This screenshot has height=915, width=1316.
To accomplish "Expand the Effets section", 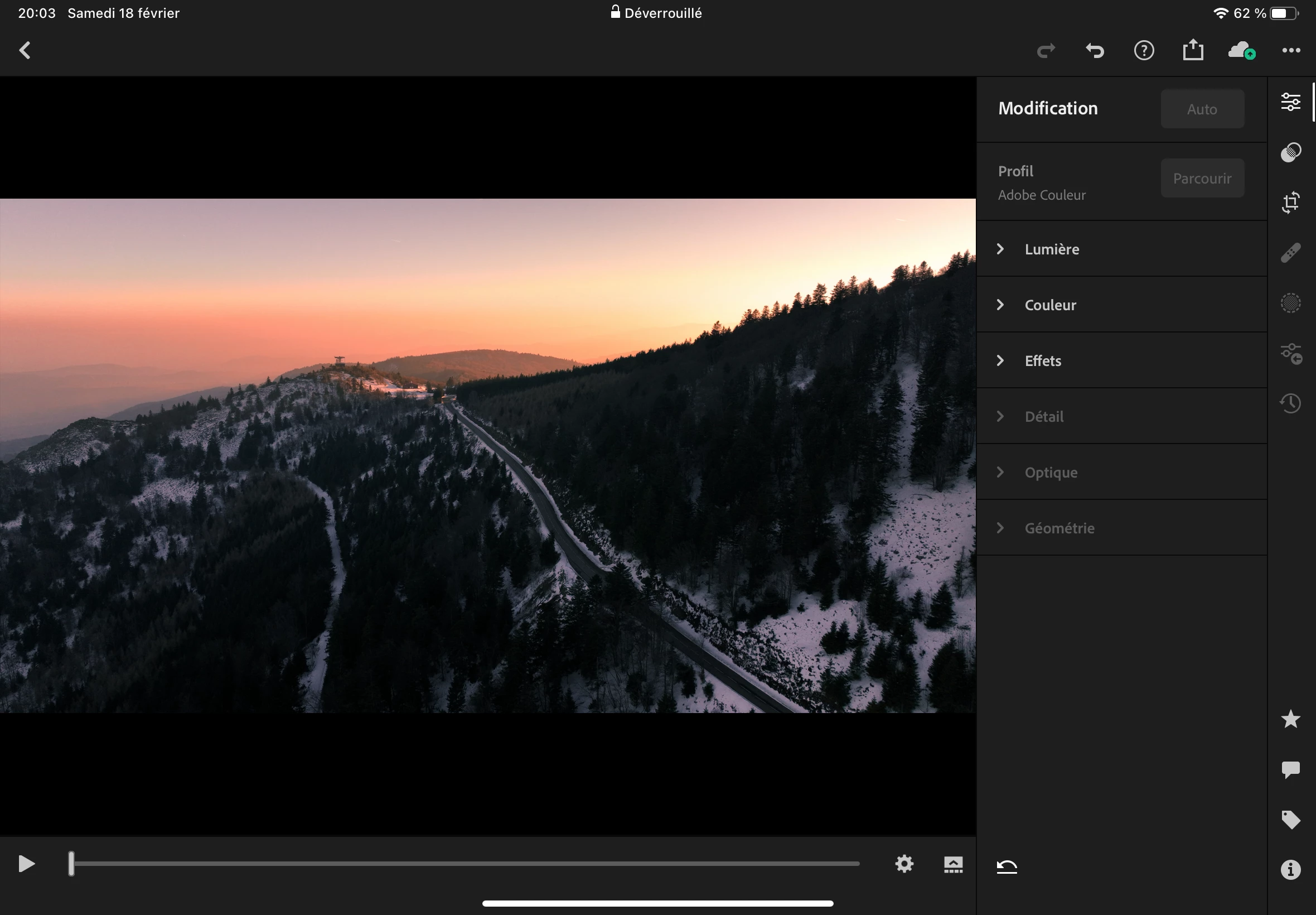I will (1043, 360).
